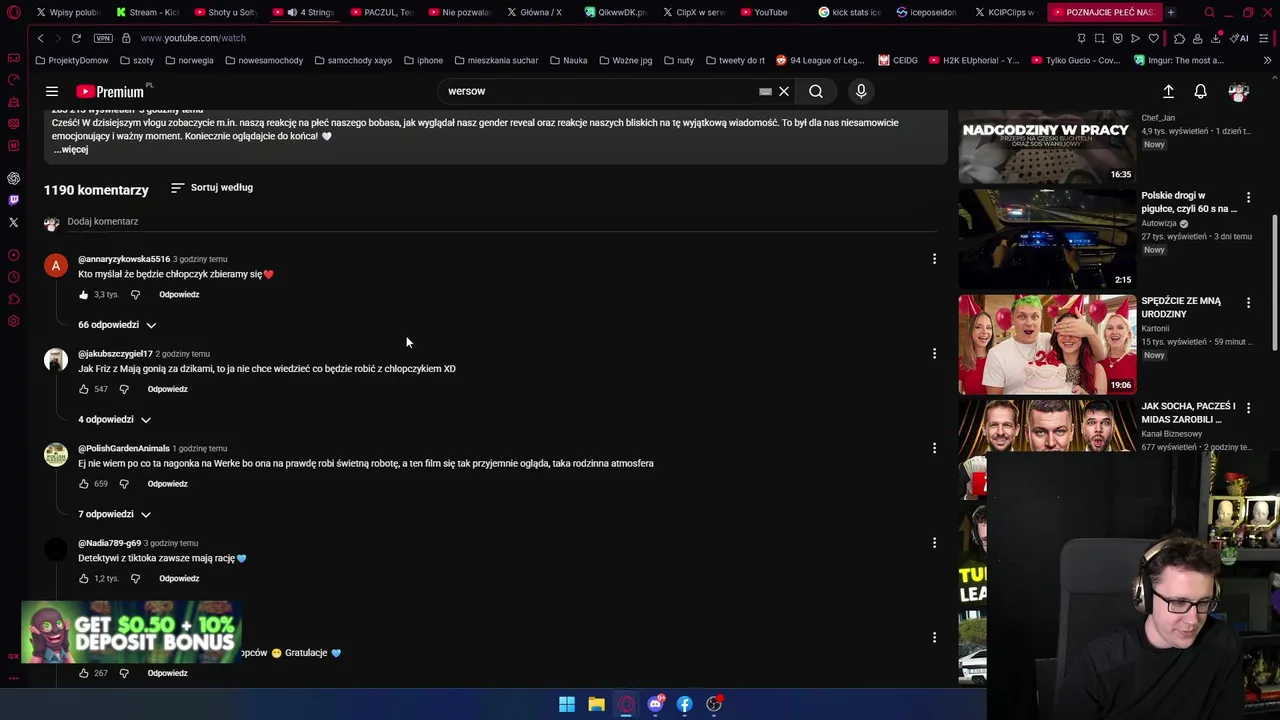Open Discord from the taskbar
This screenshot has width=1280, height=720.
[x=655, y=704]
